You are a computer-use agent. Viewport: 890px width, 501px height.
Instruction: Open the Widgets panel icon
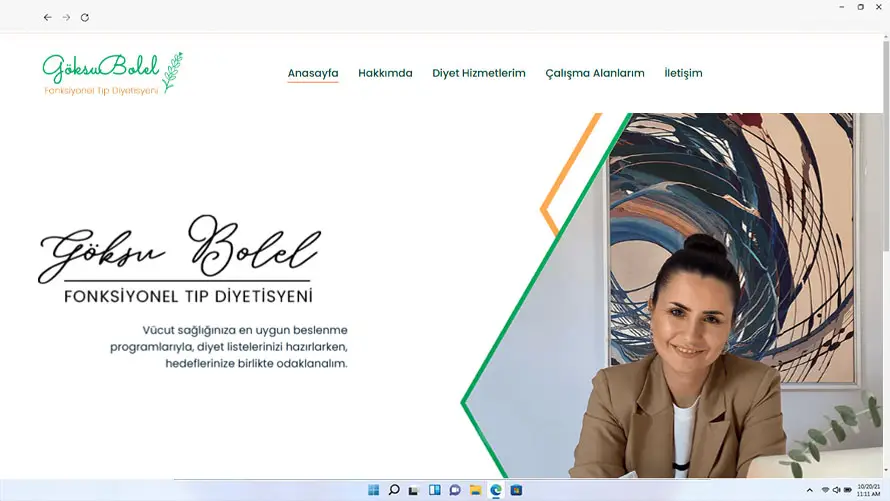pos(435,490)
